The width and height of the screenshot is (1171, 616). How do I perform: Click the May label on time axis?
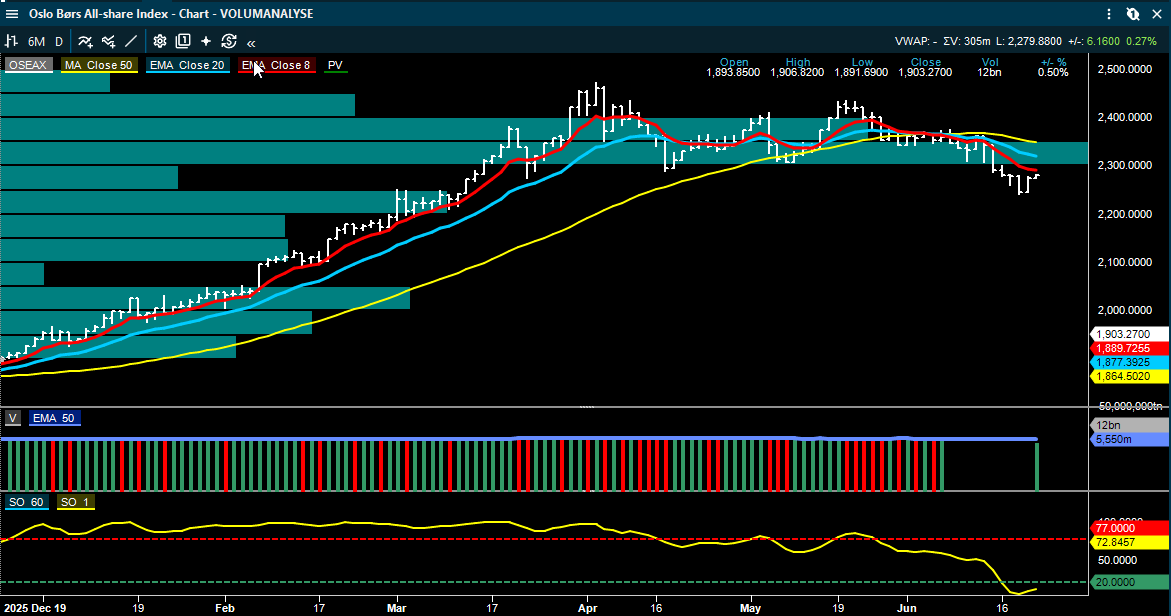point(751,608)
